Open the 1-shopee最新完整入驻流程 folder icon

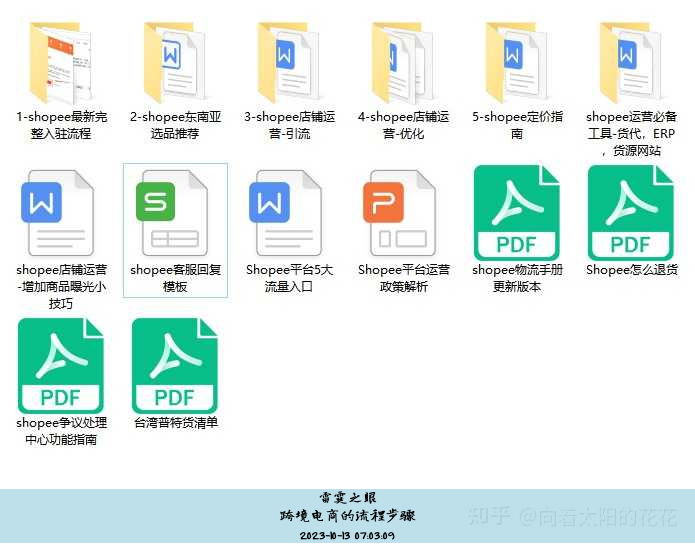click(x=61, y=63)
